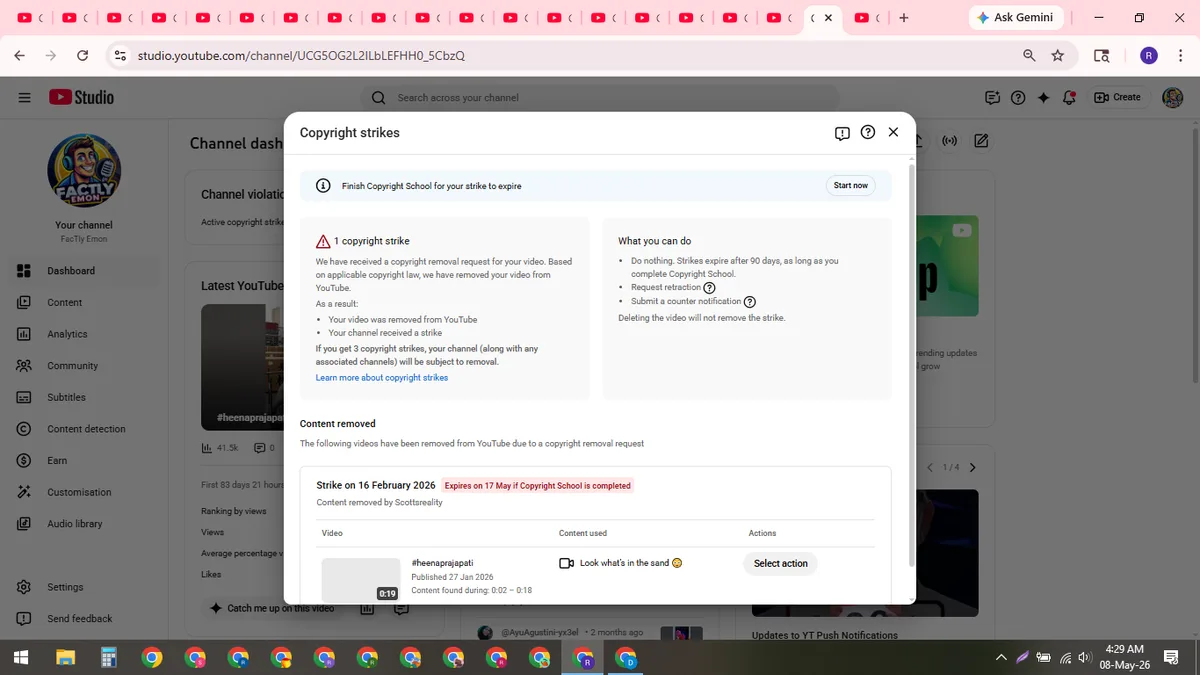
Task: Click the info icon in Copyright School banner
Action: (323, 185)
